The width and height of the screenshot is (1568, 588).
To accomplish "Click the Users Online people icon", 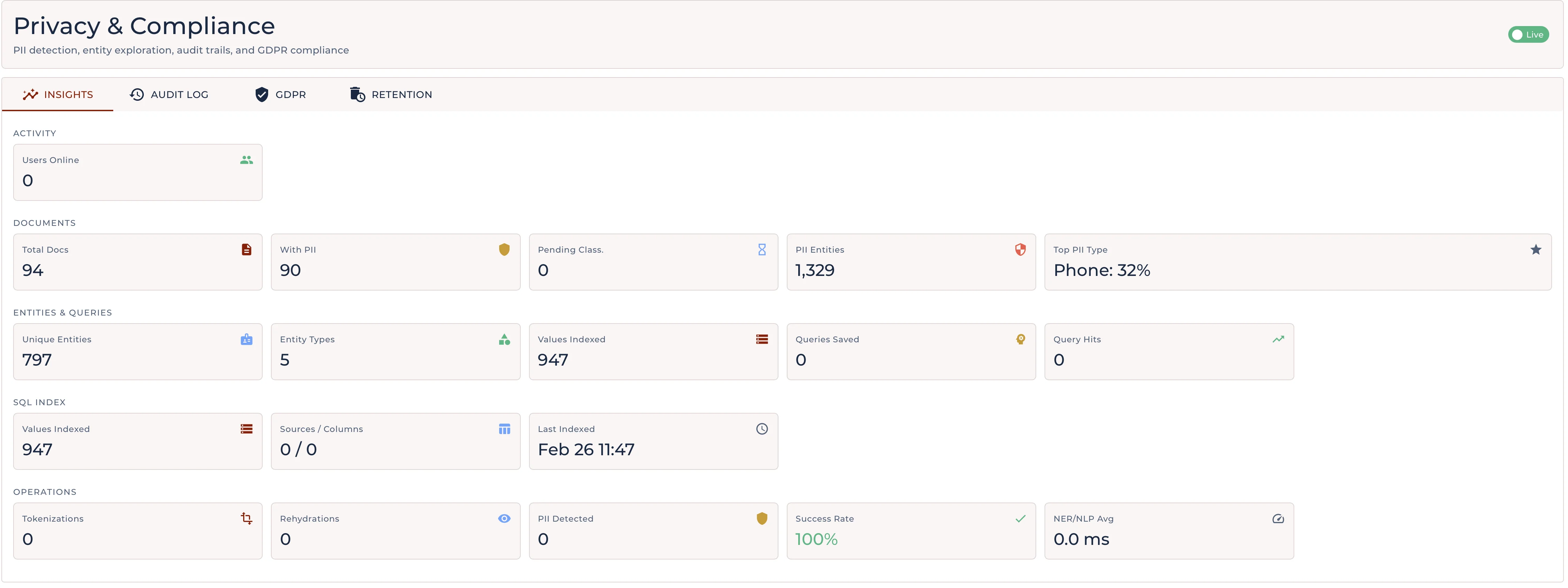I will [x=246, y=160].
